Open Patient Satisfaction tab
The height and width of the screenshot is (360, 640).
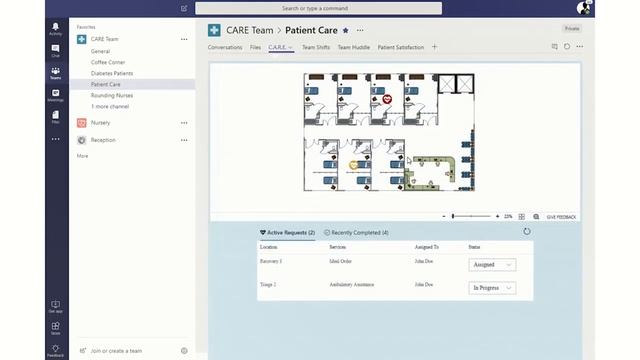pos(401,47)
